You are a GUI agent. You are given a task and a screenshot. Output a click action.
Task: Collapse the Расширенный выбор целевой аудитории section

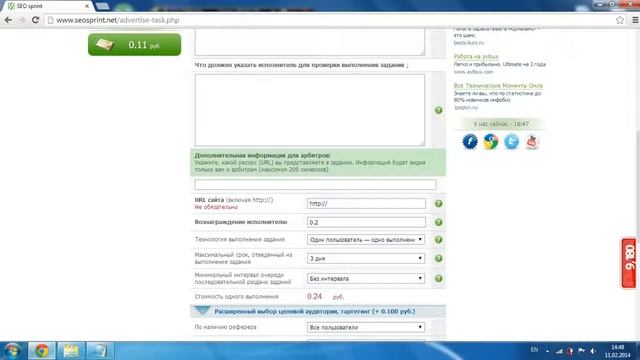tap(318, 311)
